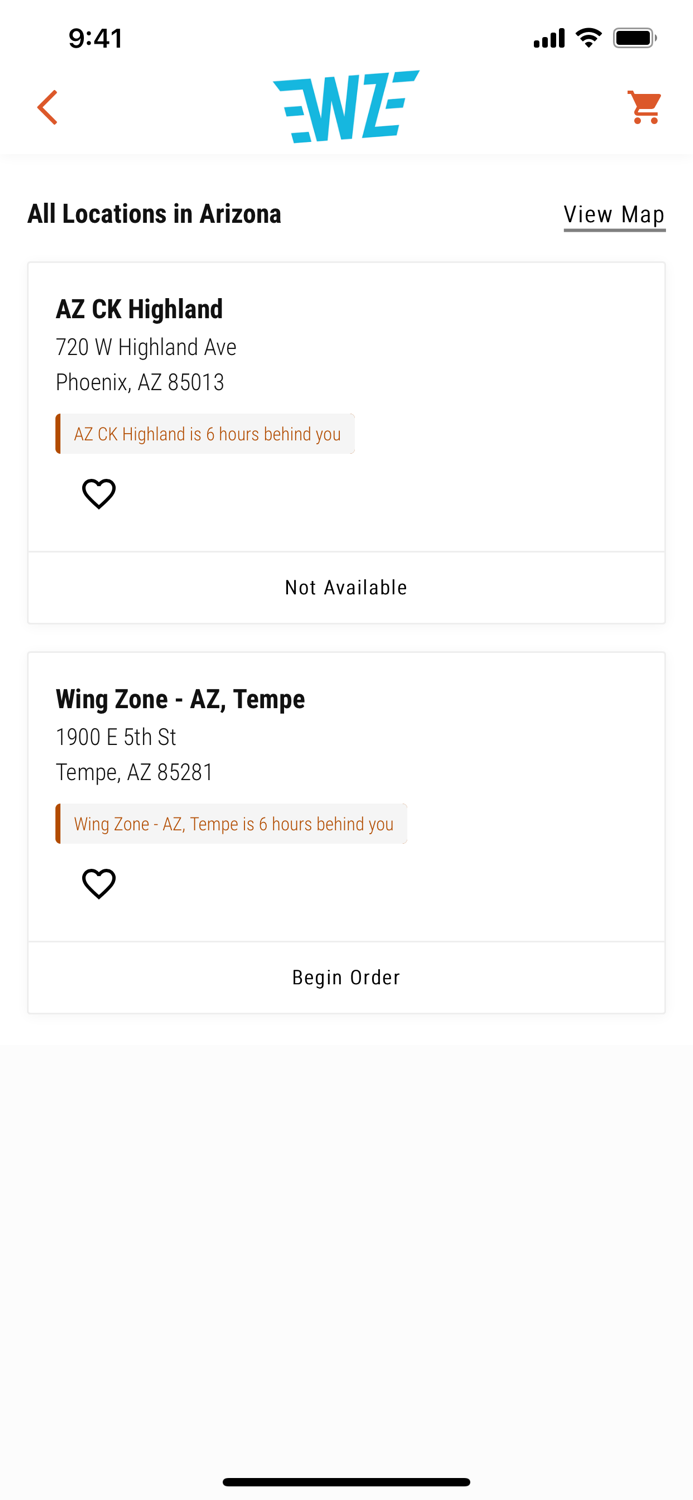The height and width of the screenshot is (1500, 693).
Task: Tap the All Locations in Arizona heading
Action: point(155,214)
